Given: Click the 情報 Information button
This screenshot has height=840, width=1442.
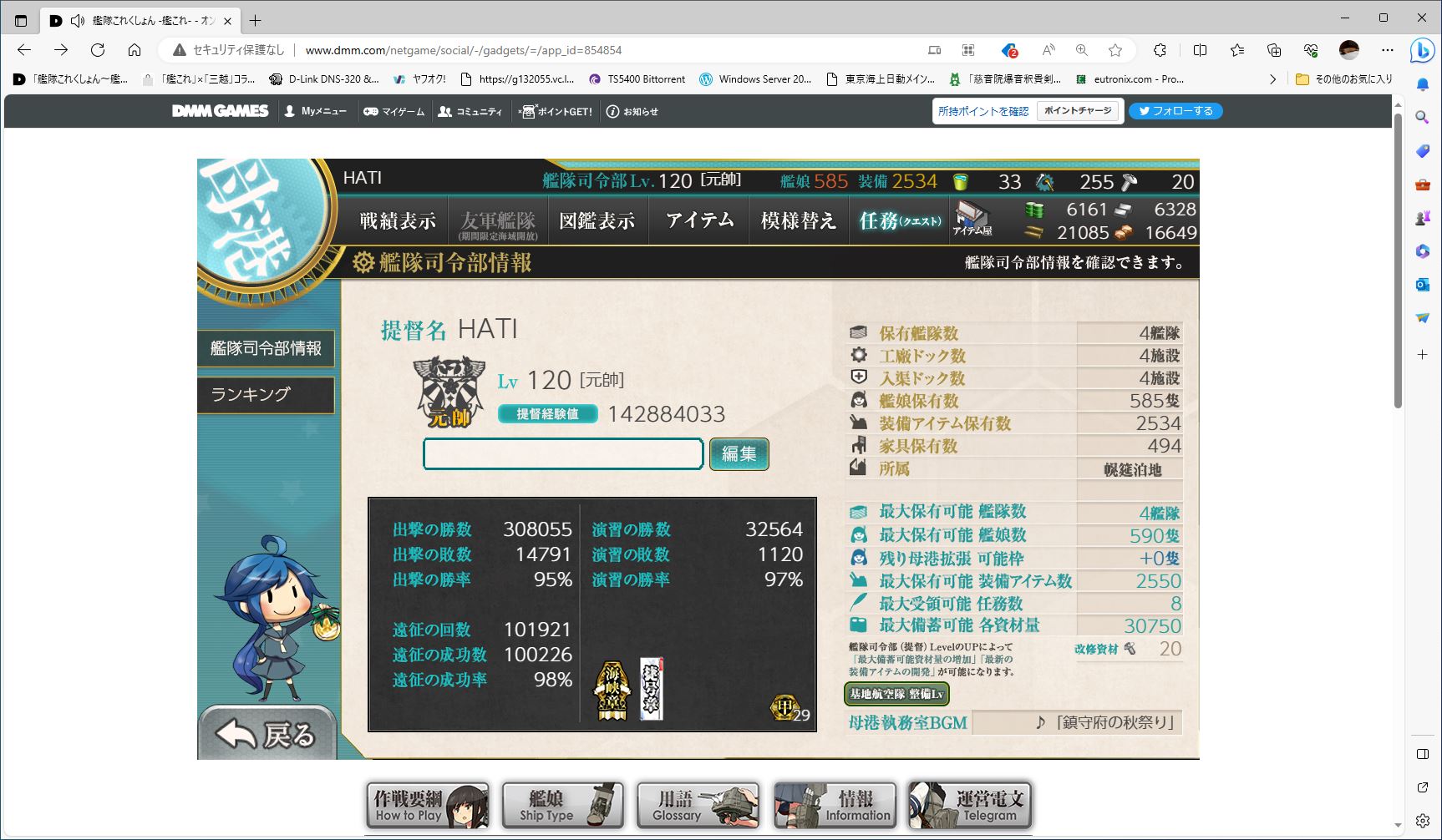Looking at the screenshot, I should 835,806.
